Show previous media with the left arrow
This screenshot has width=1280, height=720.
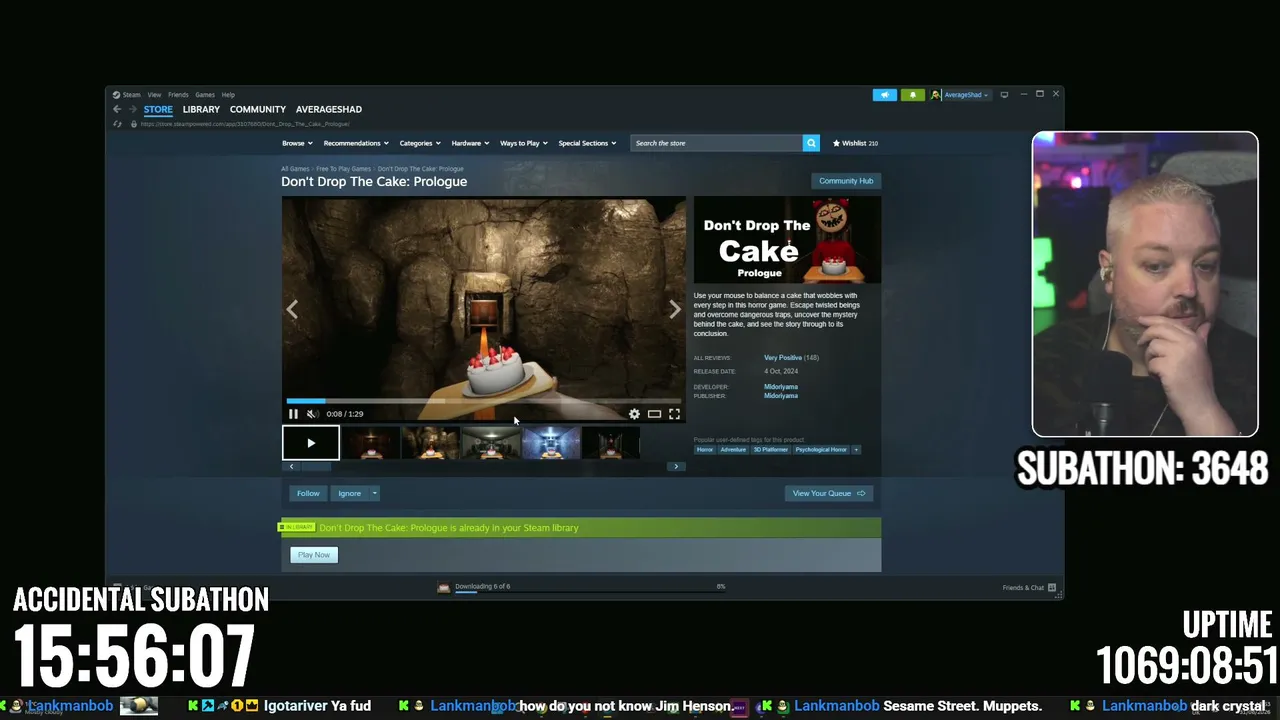[292, 310]
